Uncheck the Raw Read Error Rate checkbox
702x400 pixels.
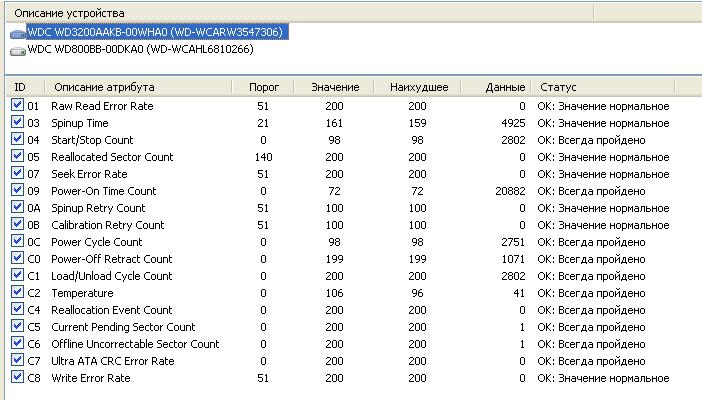tap(17, 105)
